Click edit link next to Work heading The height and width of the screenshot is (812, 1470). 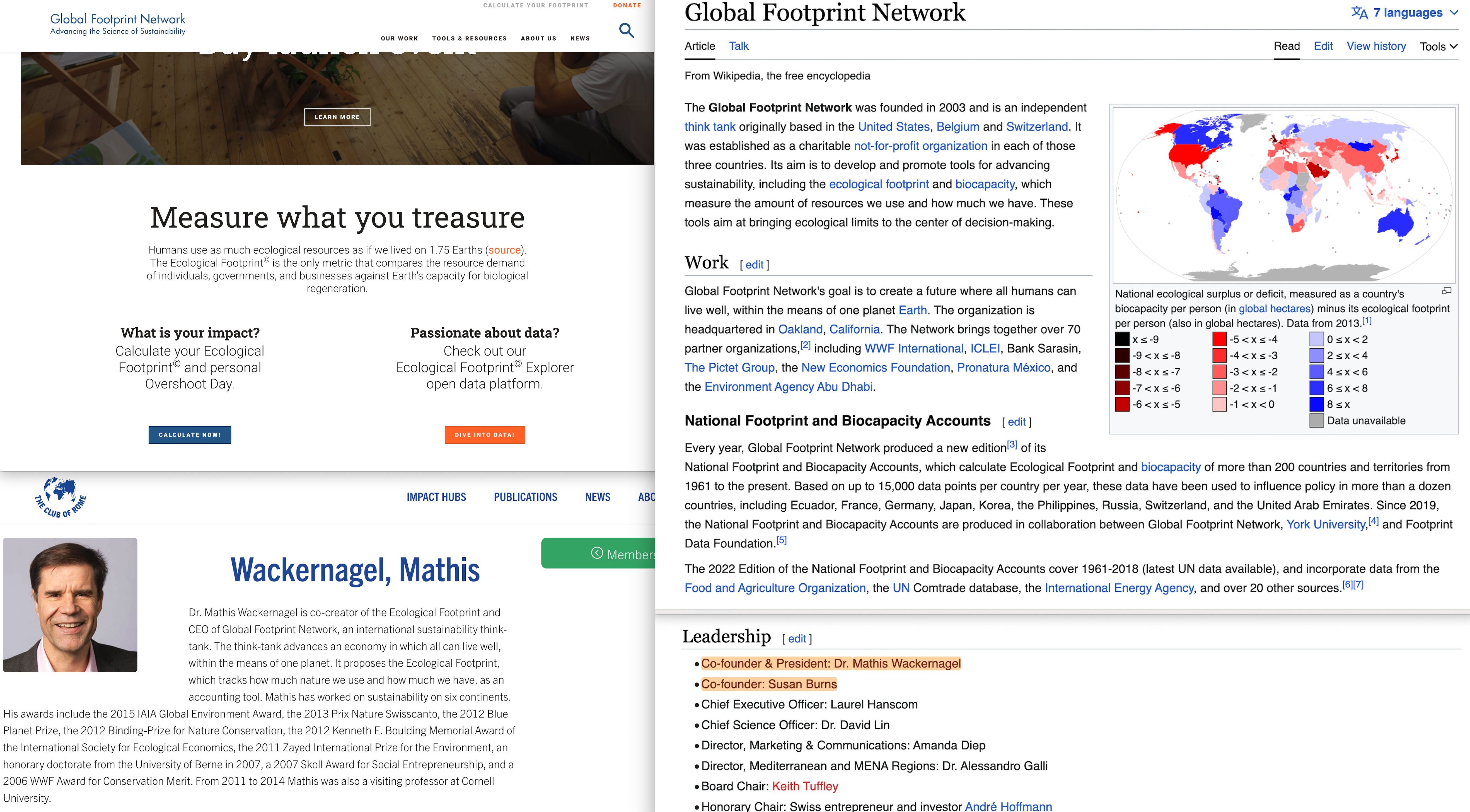[755, 265]
